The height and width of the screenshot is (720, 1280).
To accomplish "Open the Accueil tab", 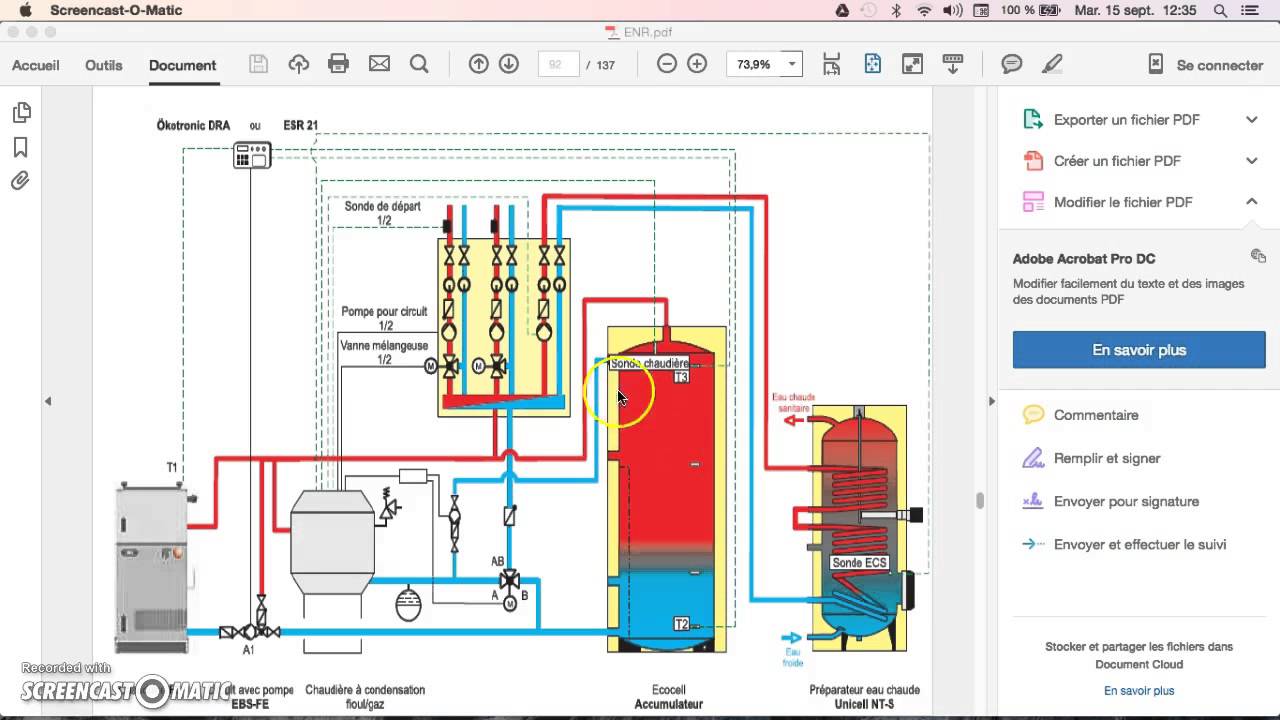I will coord(36,65).
